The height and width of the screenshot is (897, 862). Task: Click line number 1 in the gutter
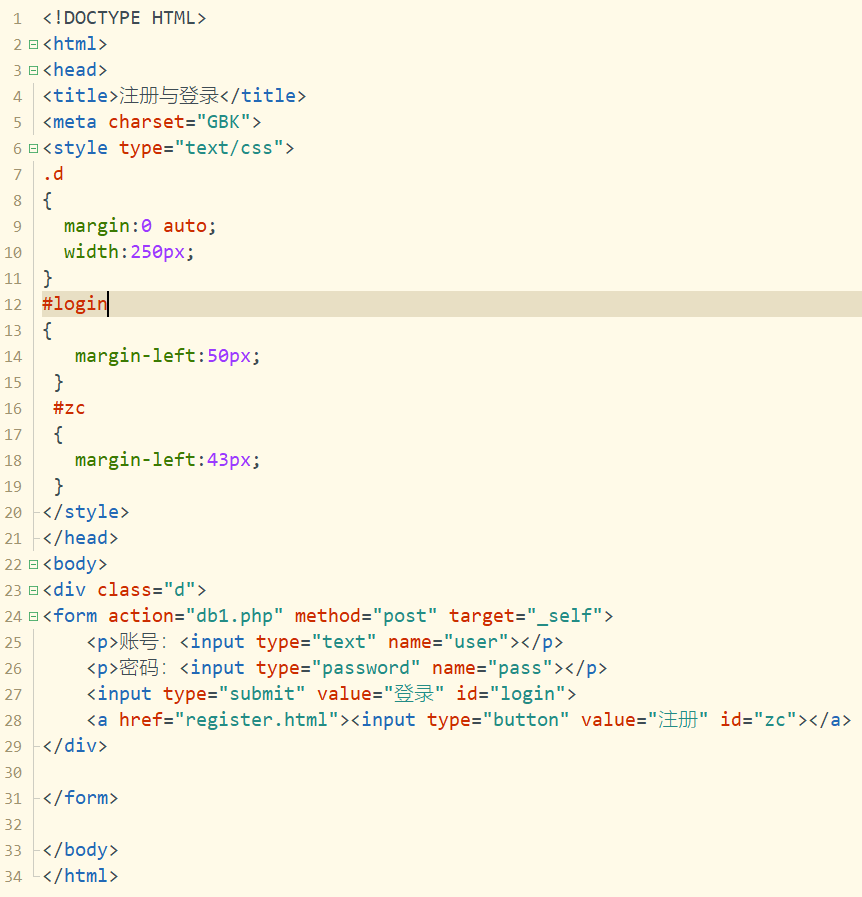(x=17, y=18)
